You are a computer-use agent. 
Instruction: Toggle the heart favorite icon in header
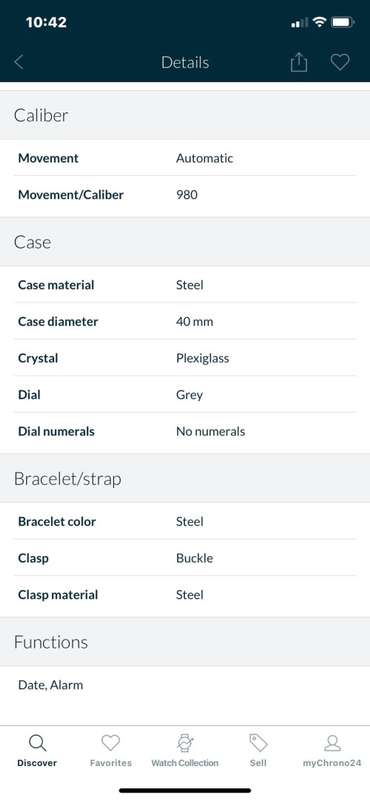click(339, 62)
